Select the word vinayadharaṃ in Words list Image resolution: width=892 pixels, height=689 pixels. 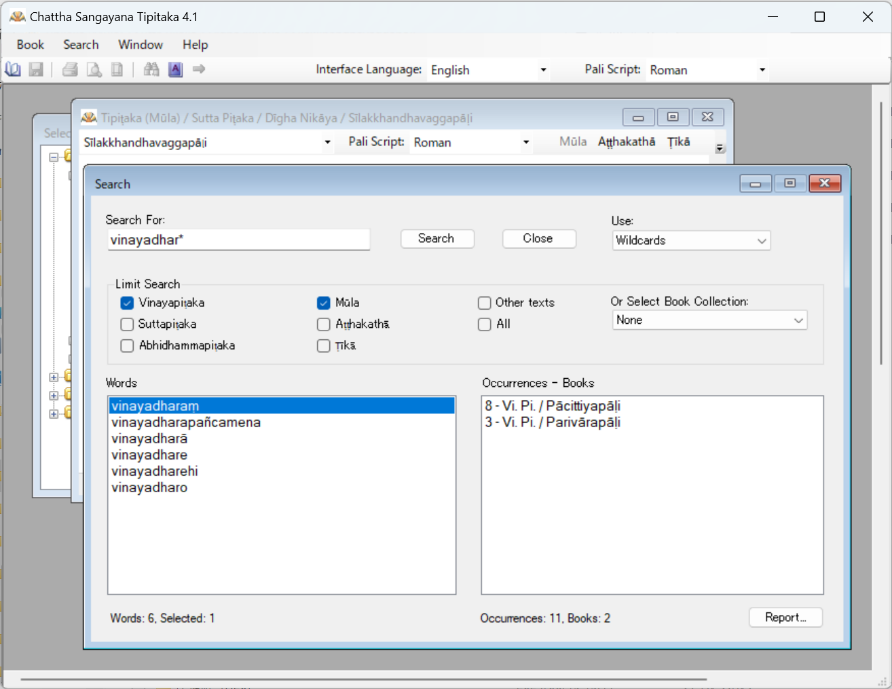coord(282,406)
